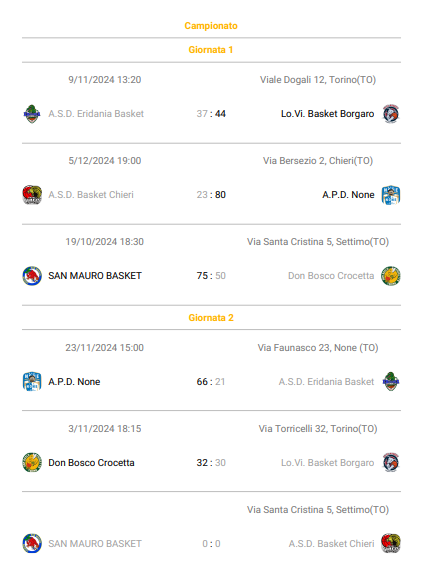Click the 23 : 80 match score

coord(211,195)
